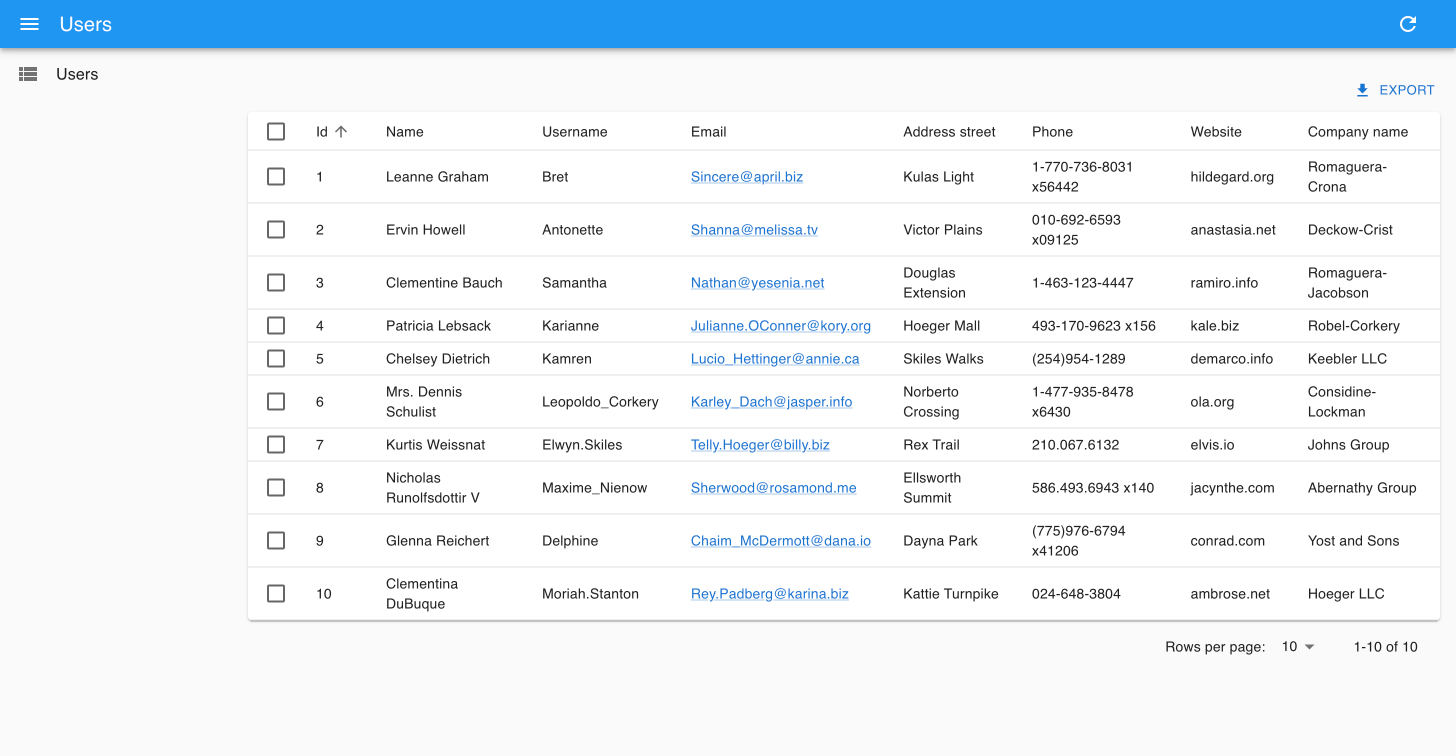The height and width of the screenshot is (756, 1456).
Task: Sort by the Address street column header
Action: click(x=949, y=131)
